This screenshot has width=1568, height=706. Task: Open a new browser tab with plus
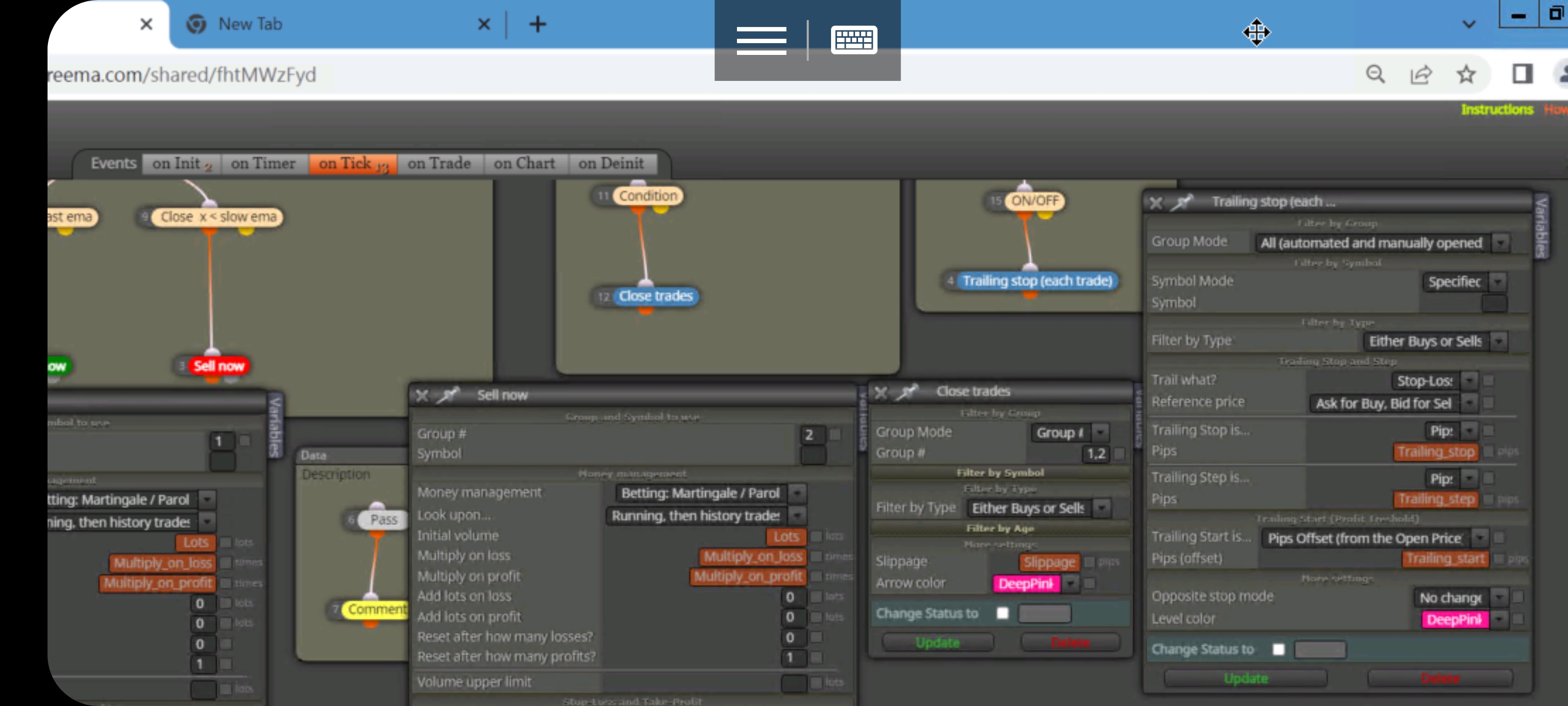click(538, 25)
